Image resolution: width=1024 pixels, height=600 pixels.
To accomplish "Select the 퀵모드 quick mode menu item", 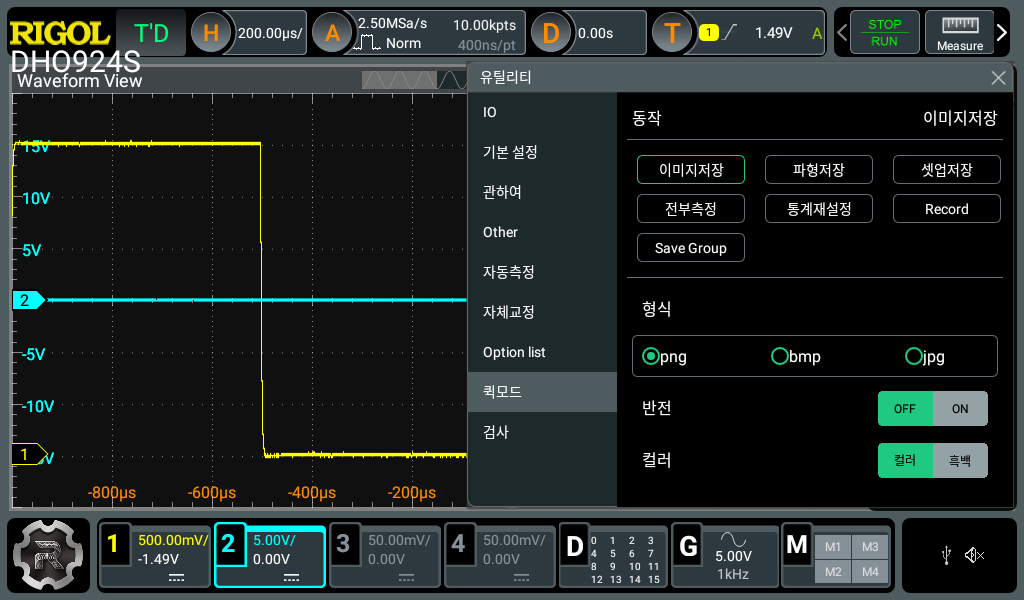I will point(542,392).
